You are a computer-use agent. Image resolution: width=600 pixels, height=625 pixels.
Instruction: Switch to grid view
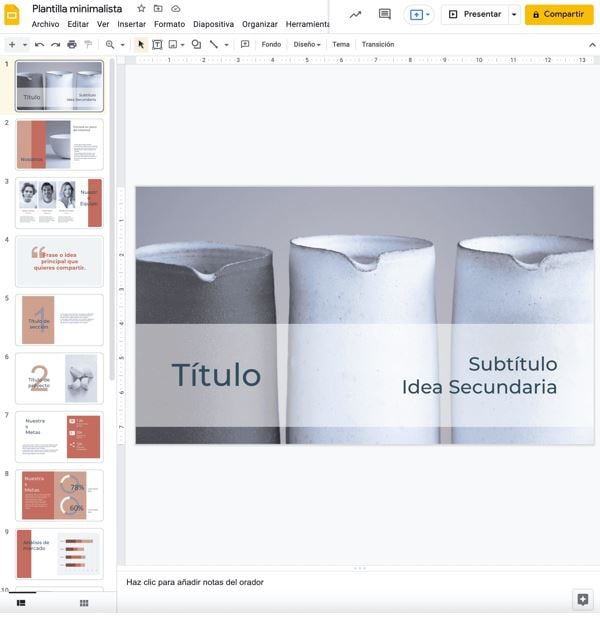click(x=84, y=603)
